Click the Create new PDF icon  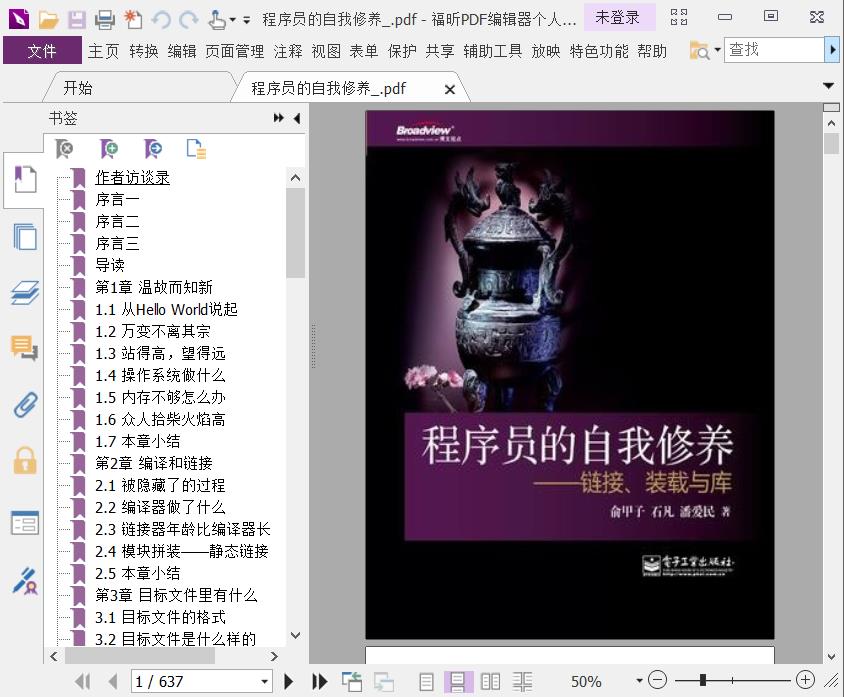pyautogui.click(x=133, y=20)
